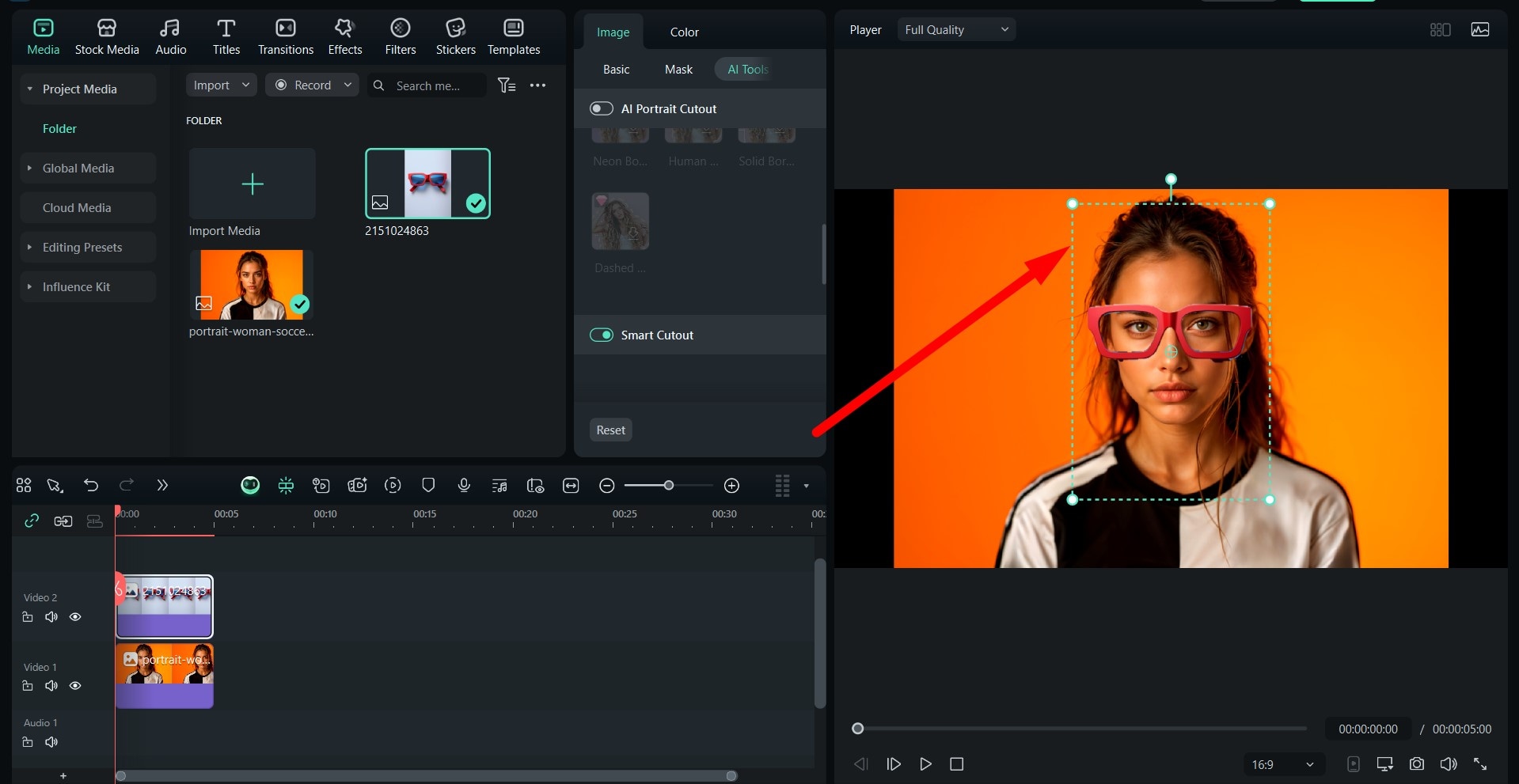The image size is (1519, 784).
Task: Hide the Video 2 track
Action: (x=75, y=617)
